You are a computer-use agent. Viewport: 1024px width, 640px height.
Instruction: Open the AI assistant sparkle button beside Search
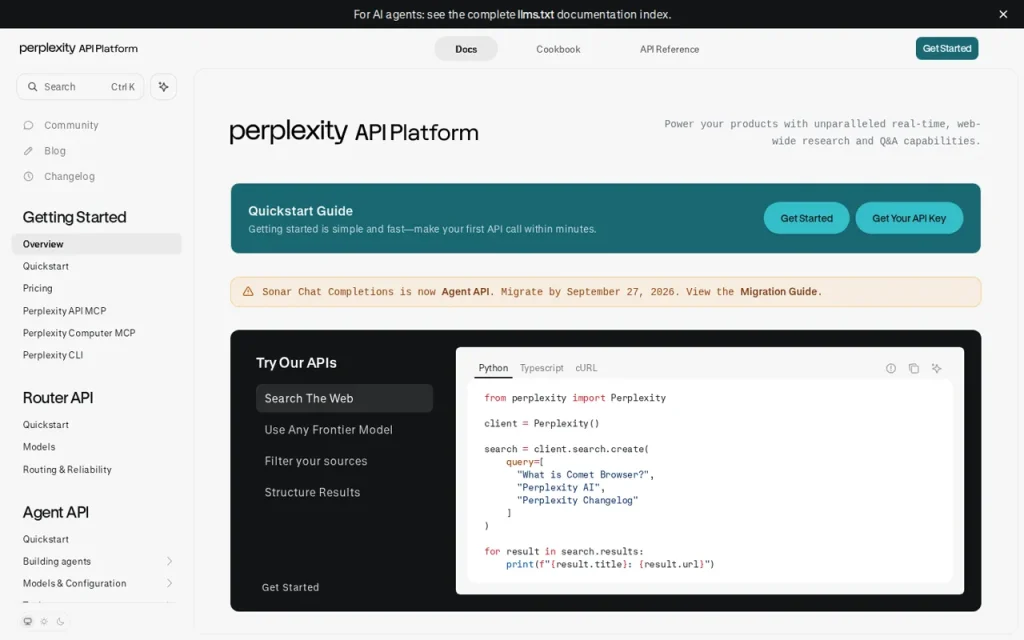163,87
